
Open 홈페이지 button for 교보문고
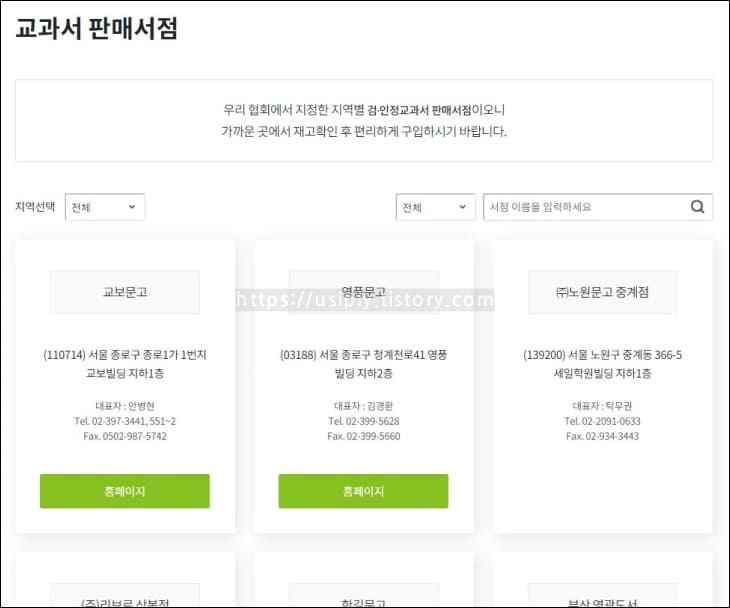tap(125, 491)
